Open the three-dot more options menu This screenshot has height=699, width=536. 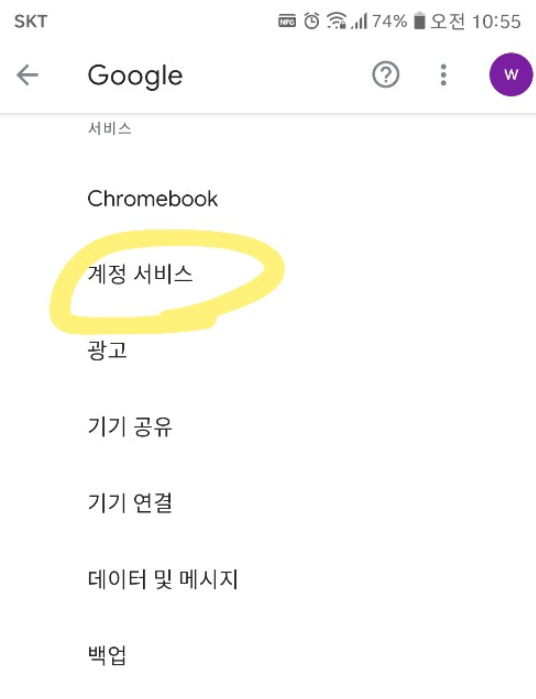(x=443, y=75)
